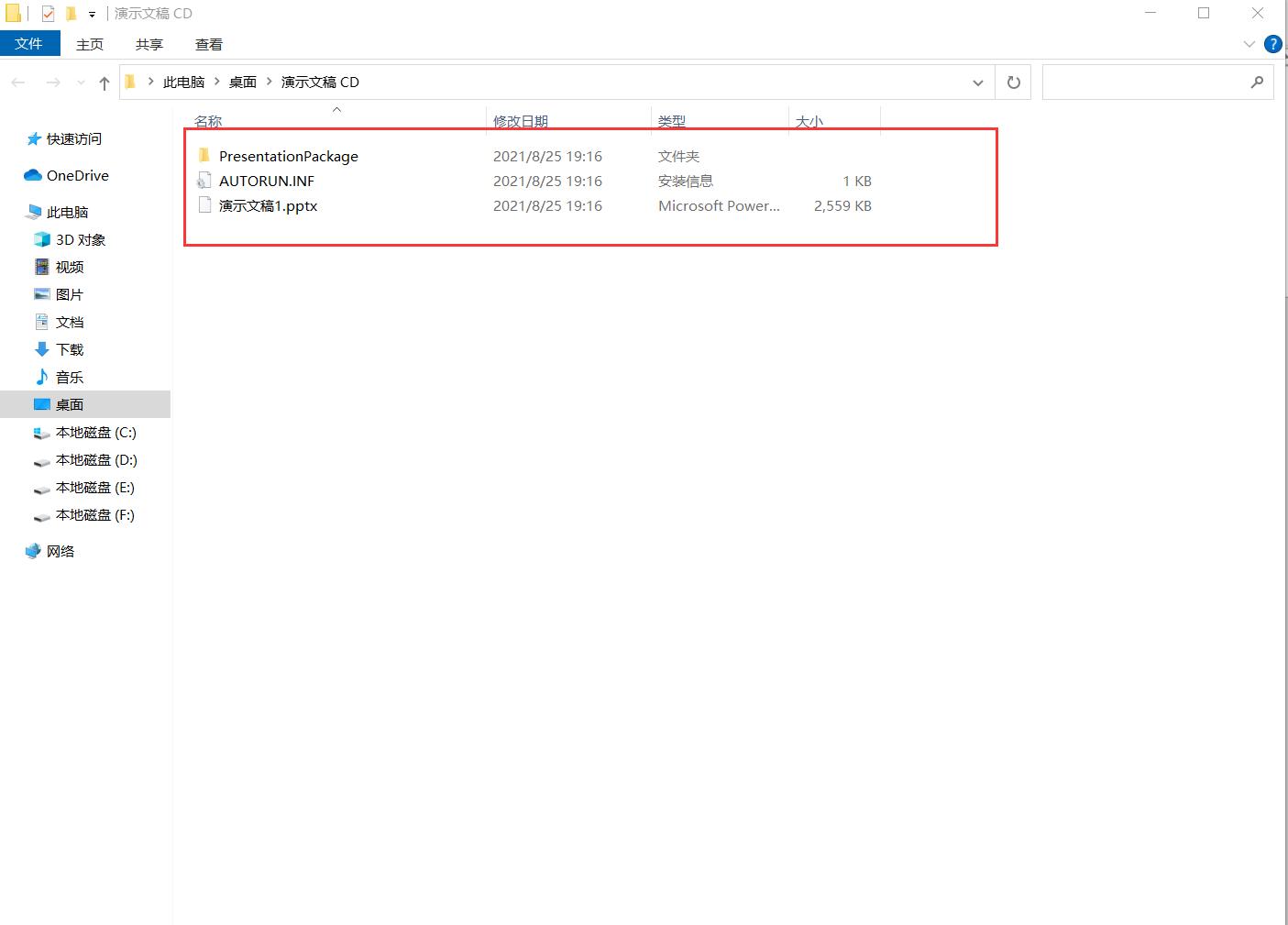Open 图片 folder in the sidebar
Screen dimensions: 1288x925
click(x=70, y=294)
